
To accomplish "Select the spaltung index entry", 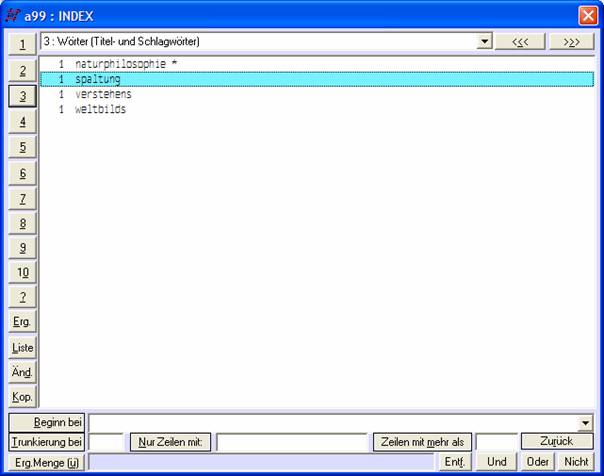I will coord(317,79).
